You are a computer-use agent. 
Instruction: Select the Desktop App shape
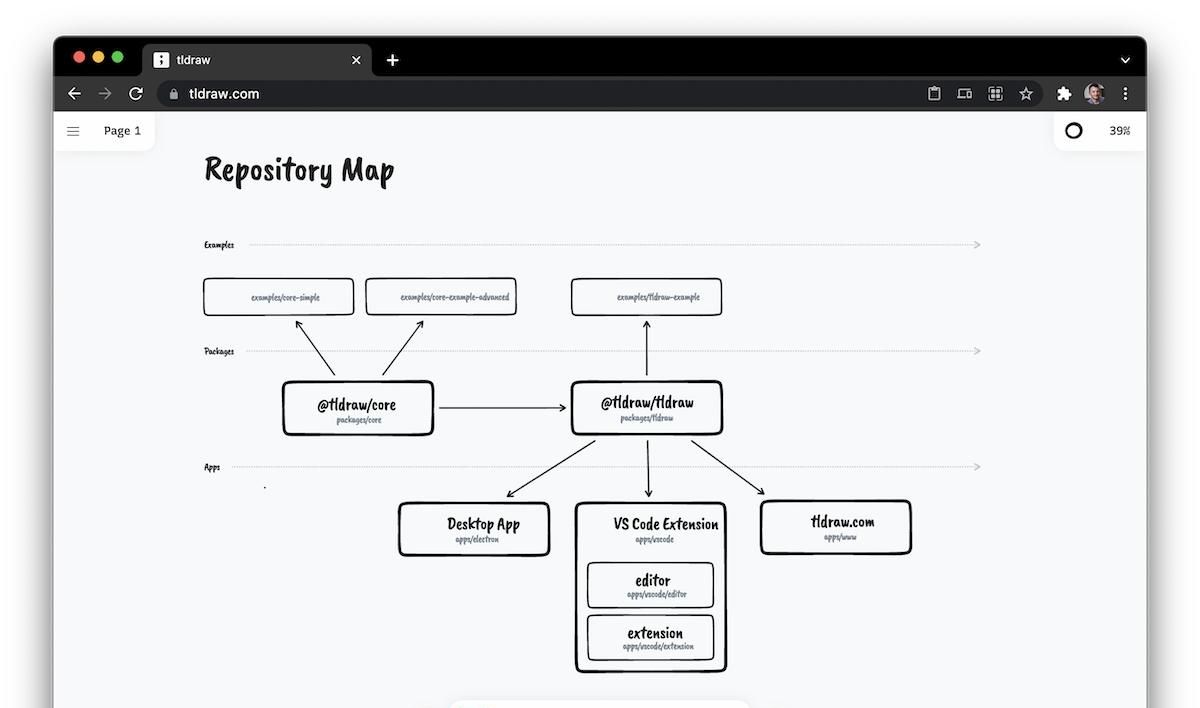(474, 529)
